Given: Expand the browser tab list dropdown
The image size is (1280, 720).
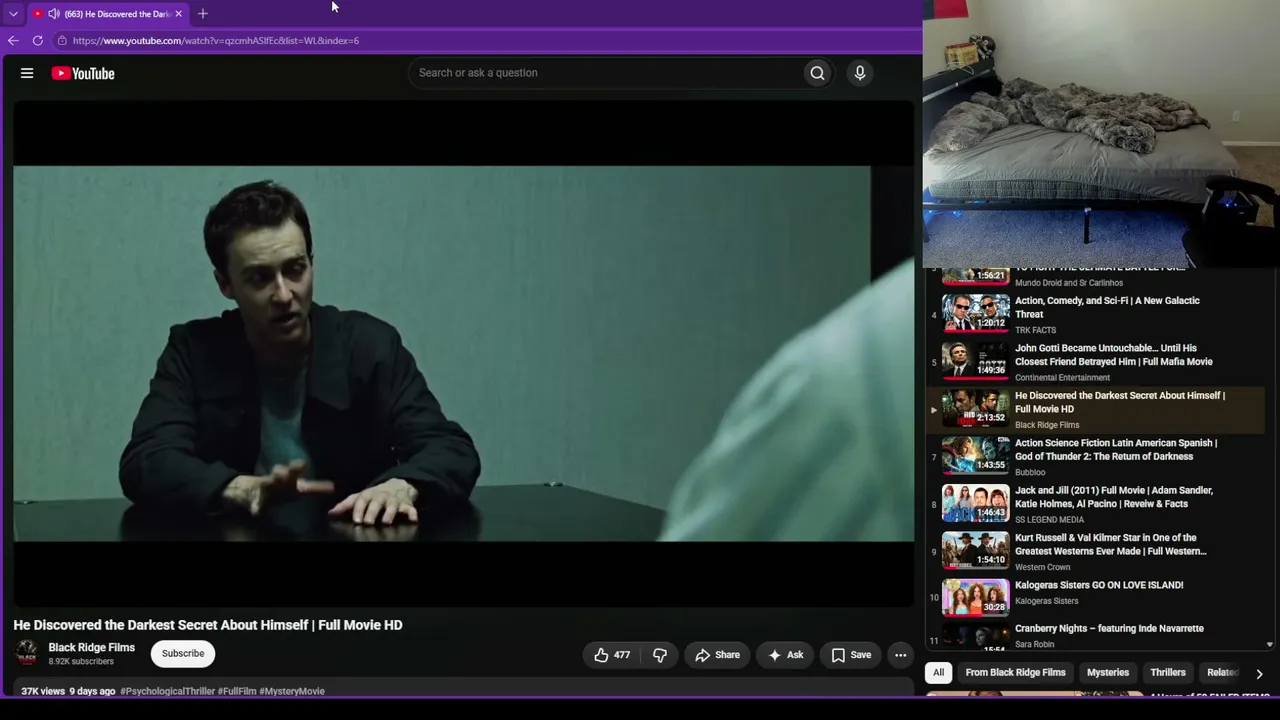Looking at the screenshot, I should [x=13, y=14].
